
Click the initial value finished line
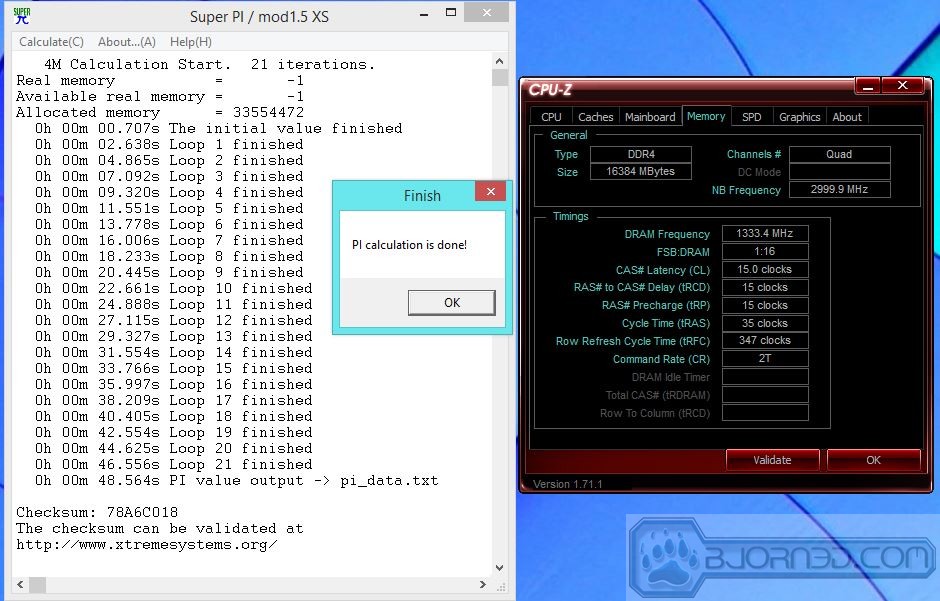click(x=219, y=129)
